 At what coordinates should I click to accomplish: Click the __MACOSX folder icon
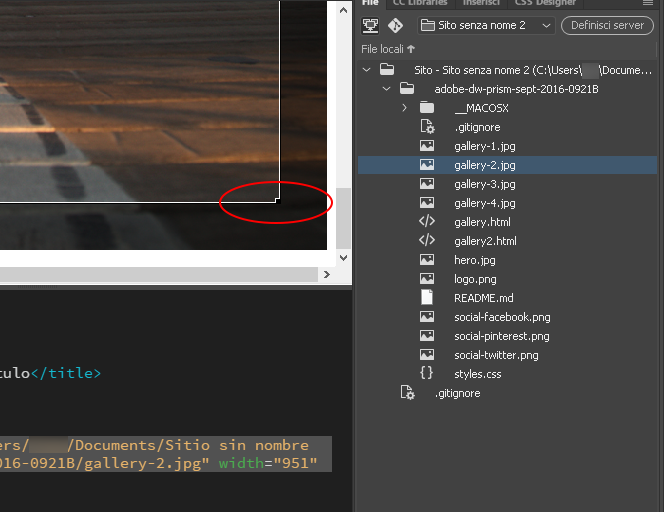pyautogui.click(x=427, y=108)
